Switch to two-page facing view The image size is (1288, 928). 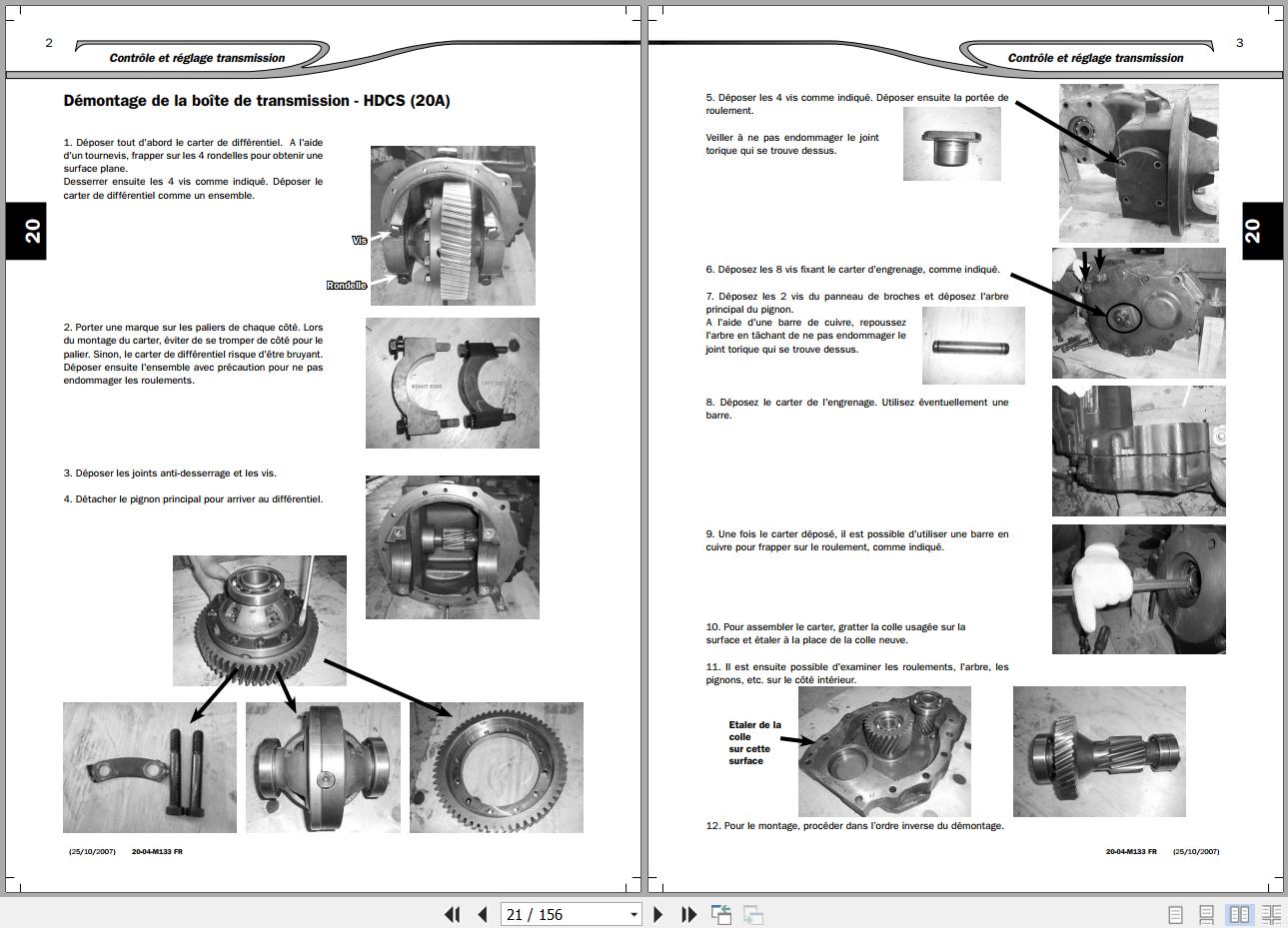[1239, 914]
